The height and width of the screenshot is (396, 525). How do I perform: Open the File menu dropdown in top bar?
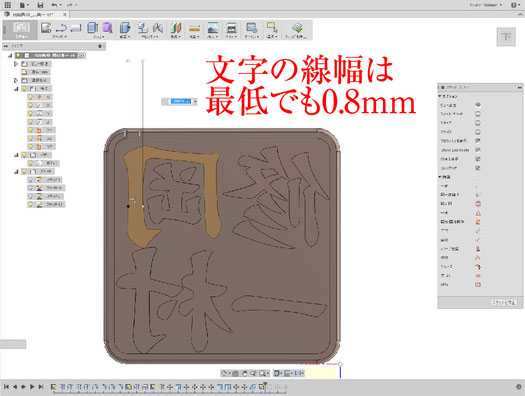pyautogui.click(x=24, y=5)
